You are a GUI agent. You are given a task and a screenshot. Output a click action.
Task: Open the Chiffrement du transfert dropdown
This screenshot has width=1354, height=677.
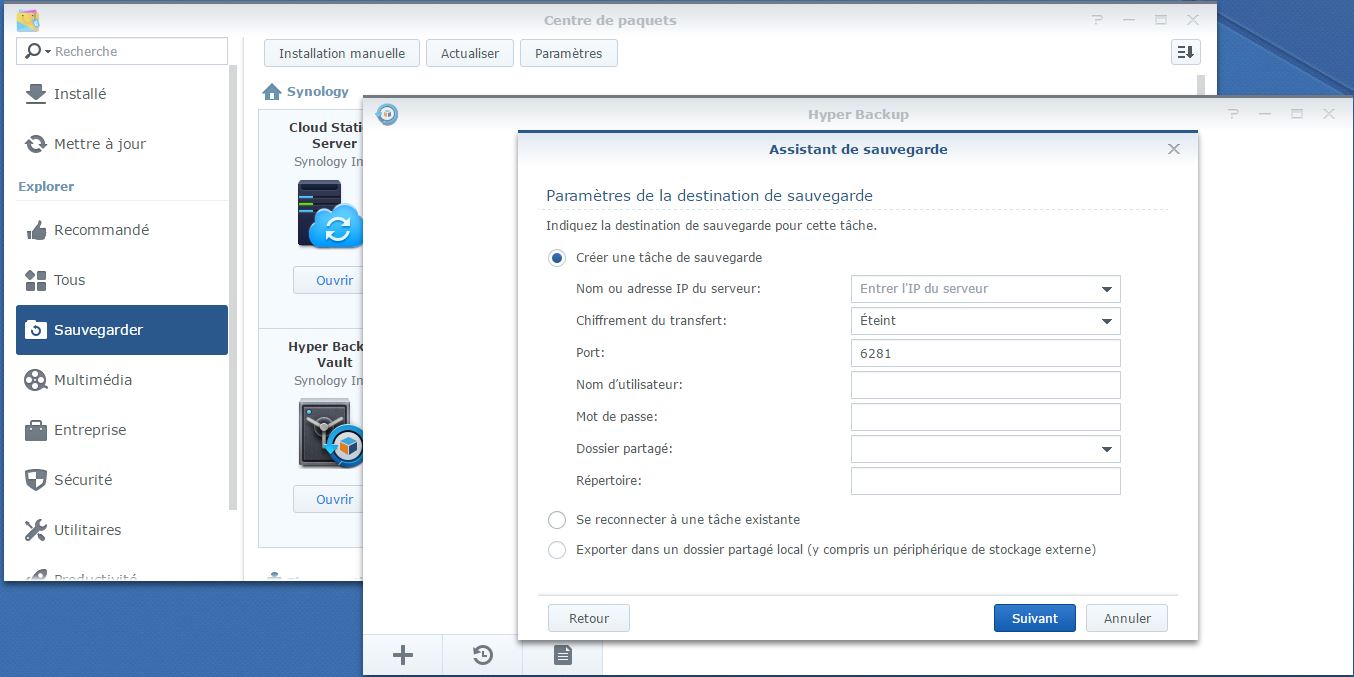click(1107, 320)
